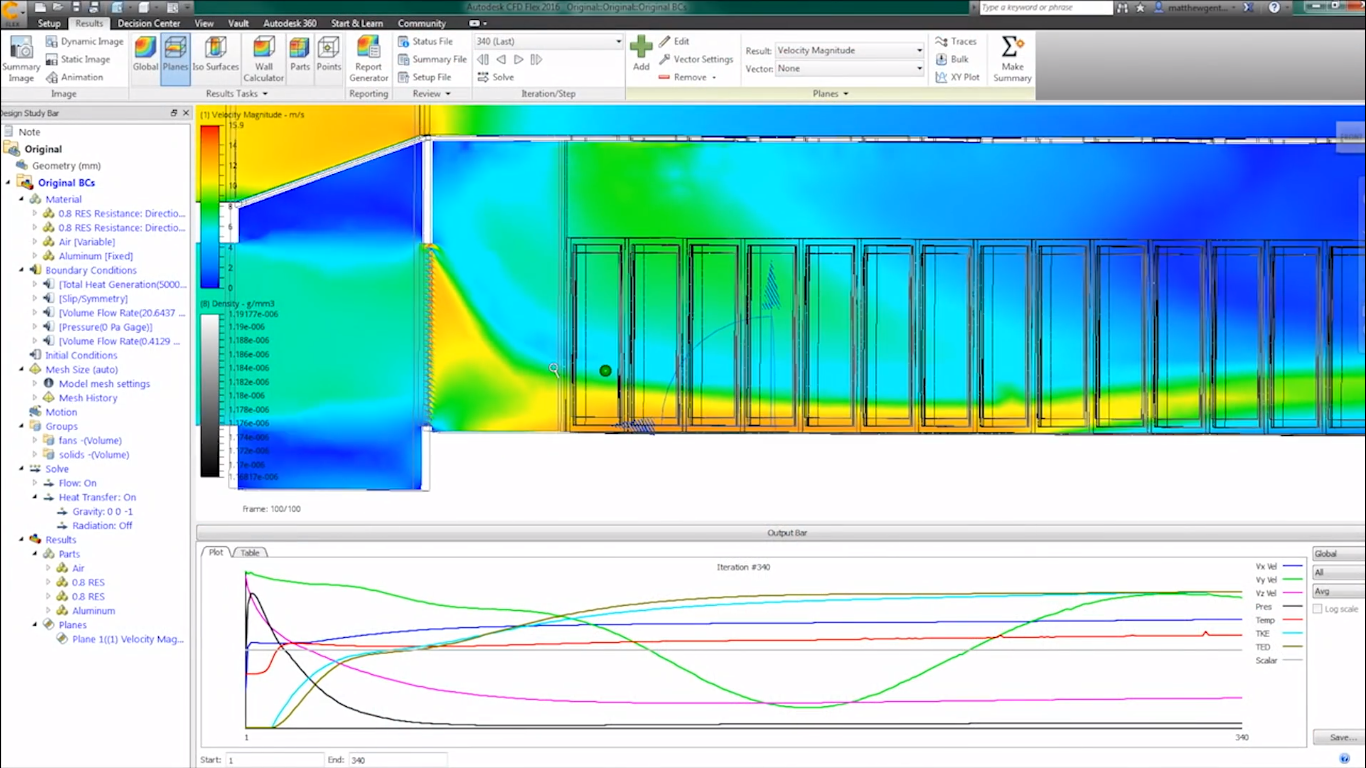Open the Vector None dropdown
Screen dimensions: 1366x768
(850, 69)
